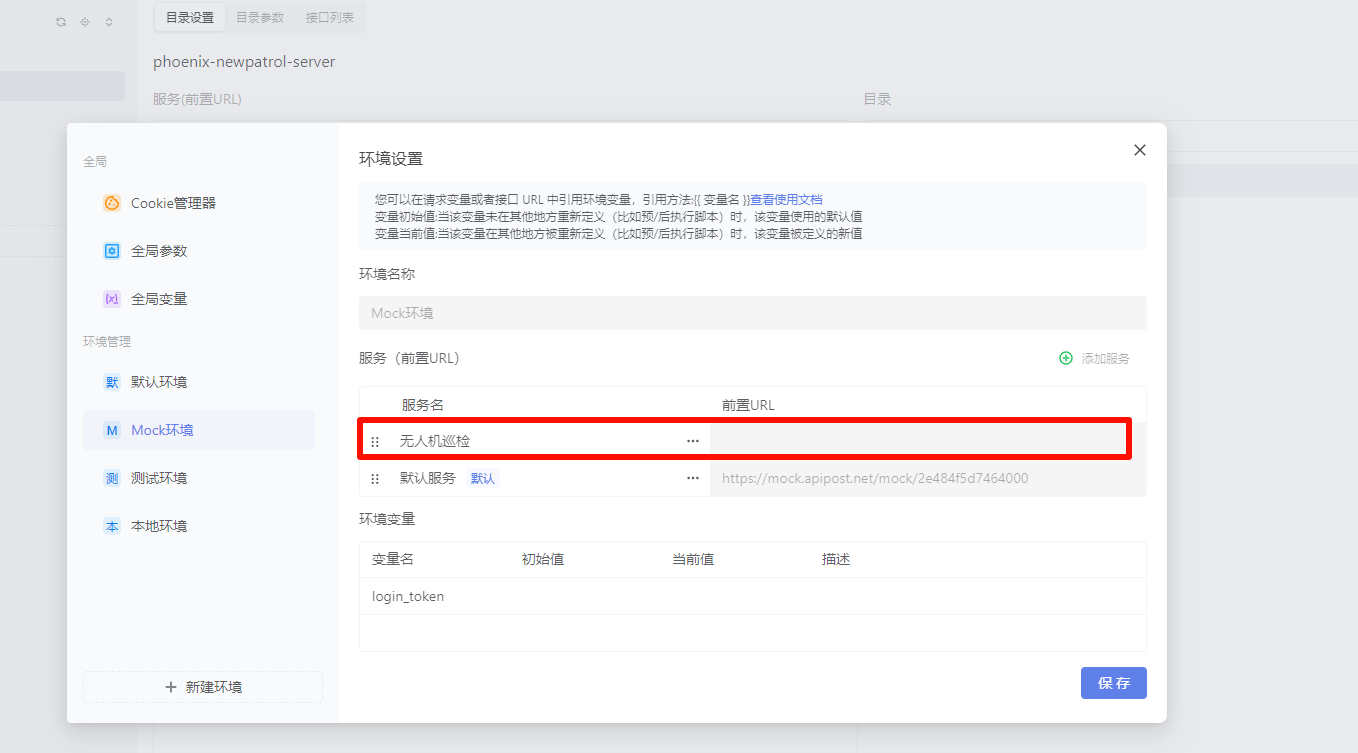Click the locate target icon in background sidebar
The height and width of the screenshot is (753, 1358).
click(x=85, y=21)
